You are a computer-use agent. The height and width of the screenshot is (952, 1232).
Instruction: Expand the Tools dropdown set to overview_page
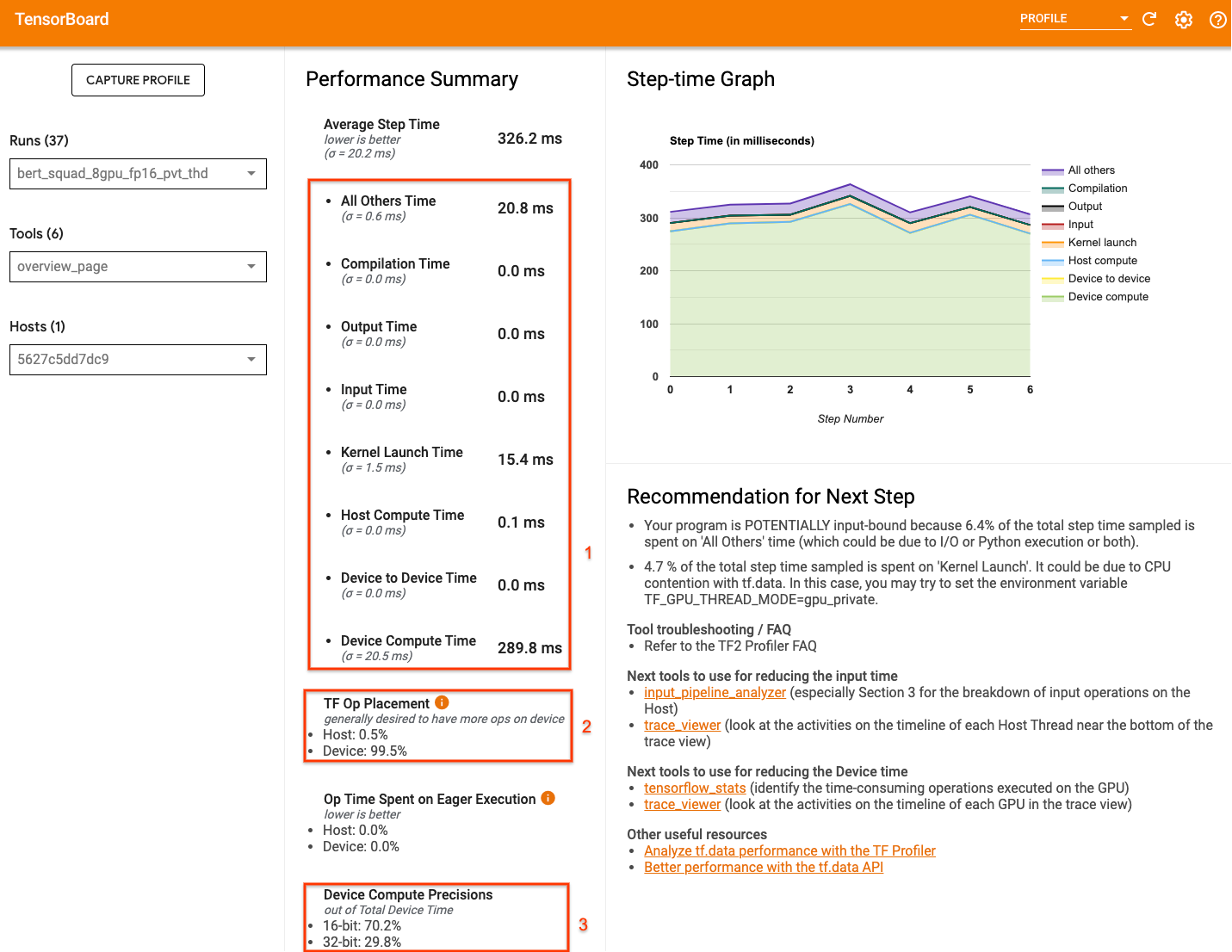point(138,266)
